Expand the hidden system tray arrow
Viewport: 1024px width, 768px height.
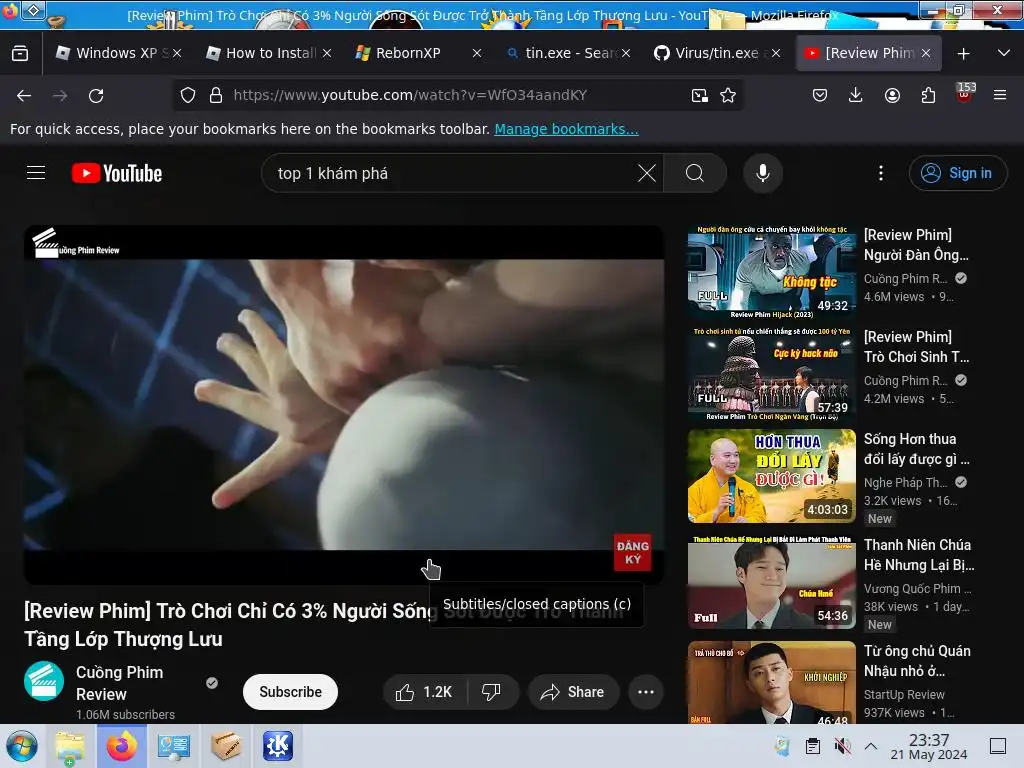click(871, 746)
